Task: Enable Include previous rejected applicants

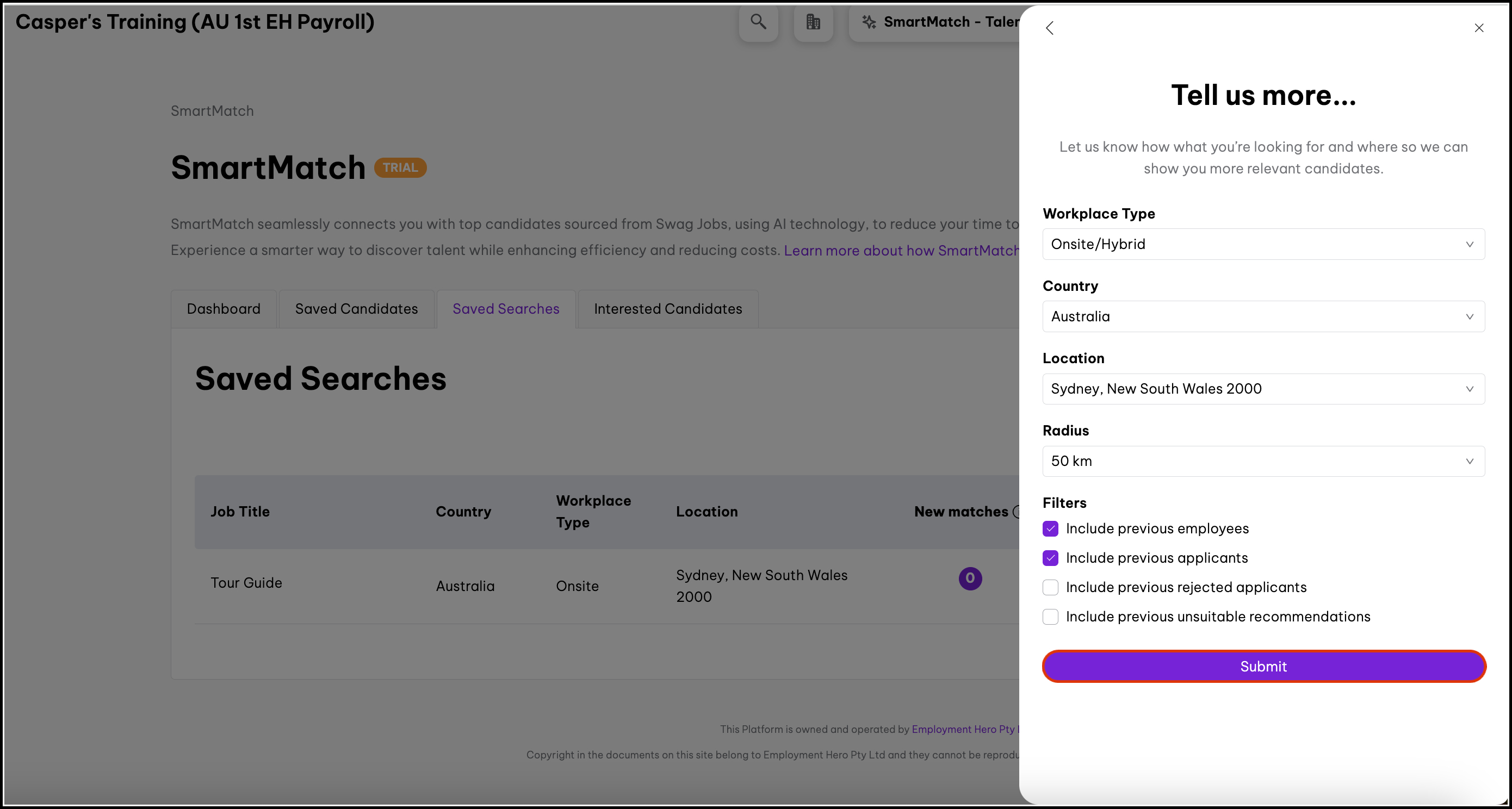Action: 1050,587
